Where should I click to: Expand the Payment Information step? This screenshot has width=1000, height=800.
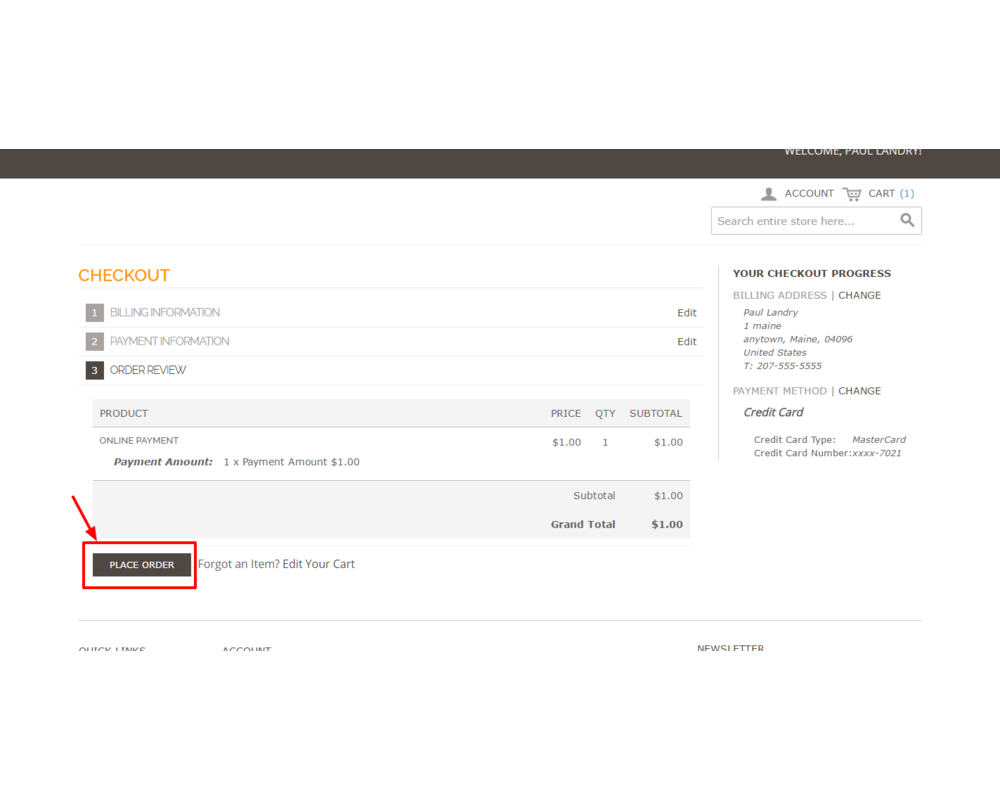tap(170, 342)
